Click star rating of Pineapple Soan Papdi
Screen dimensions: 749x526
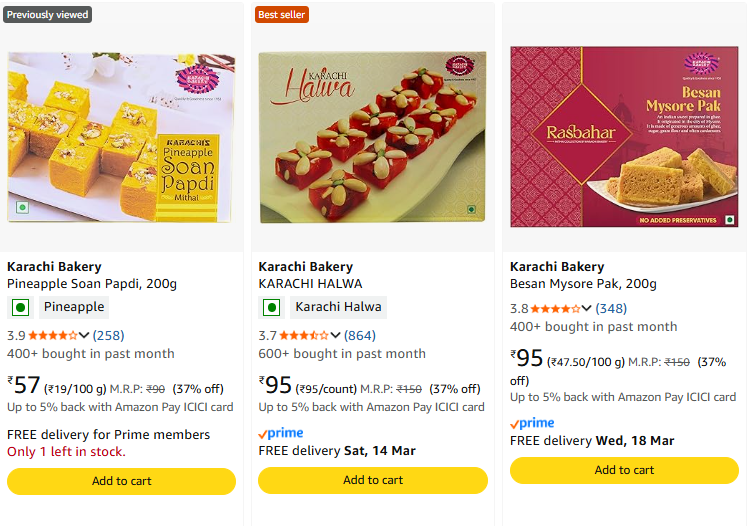click(53, 336)
